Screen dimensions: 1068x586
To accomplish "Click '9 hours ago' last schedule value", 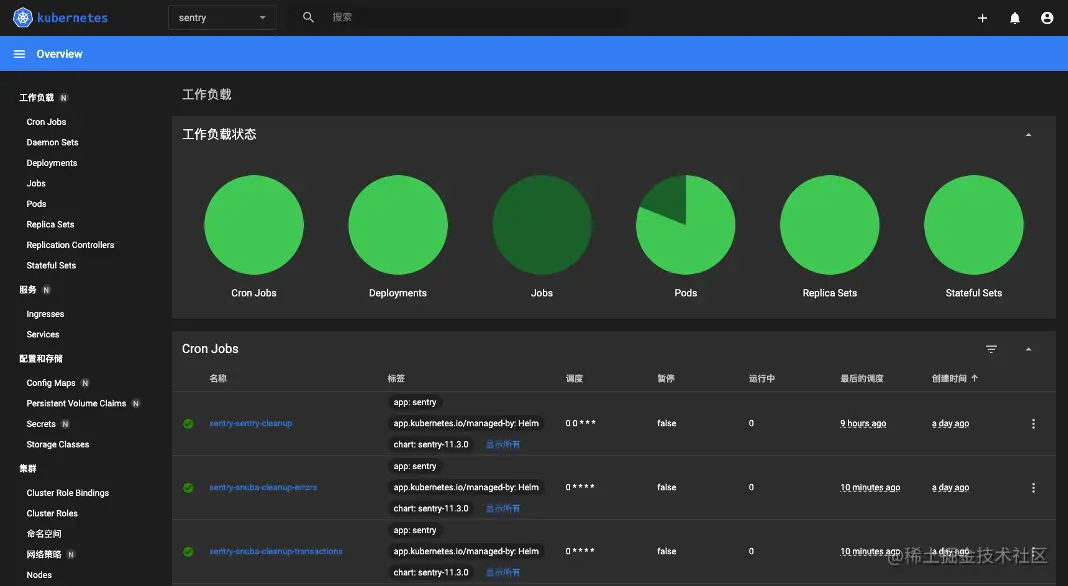I will coord(863,423).
